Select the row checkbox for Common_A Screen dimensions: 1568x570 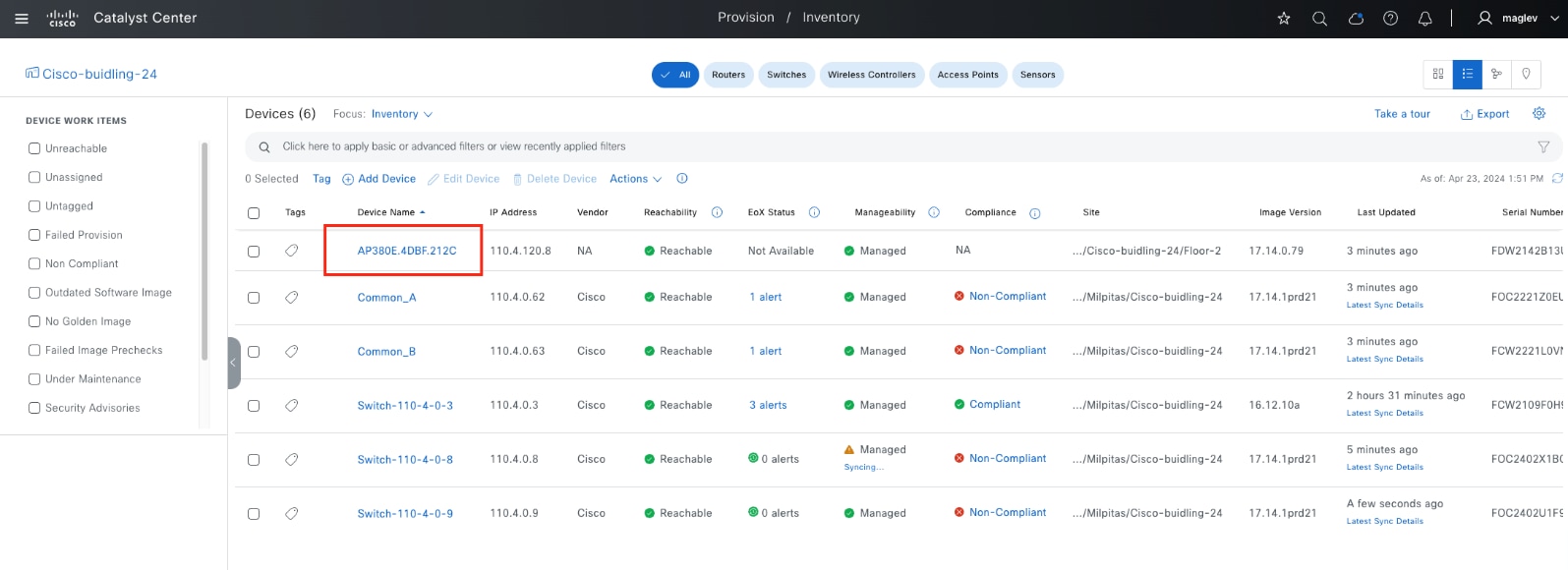point(254,298)
